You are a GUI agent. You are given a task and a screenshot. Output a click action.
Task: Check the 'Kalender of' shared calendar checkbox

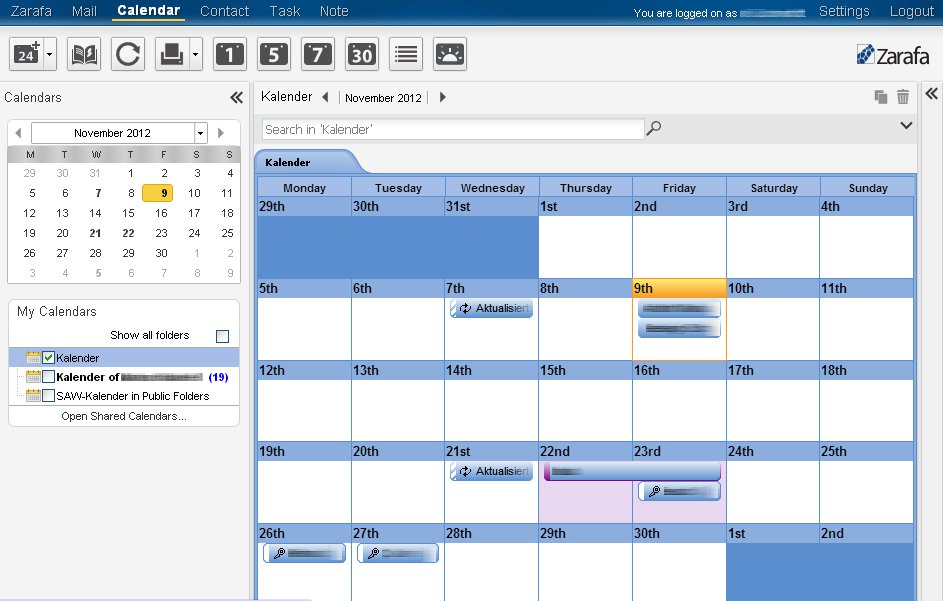coord(49,377)
